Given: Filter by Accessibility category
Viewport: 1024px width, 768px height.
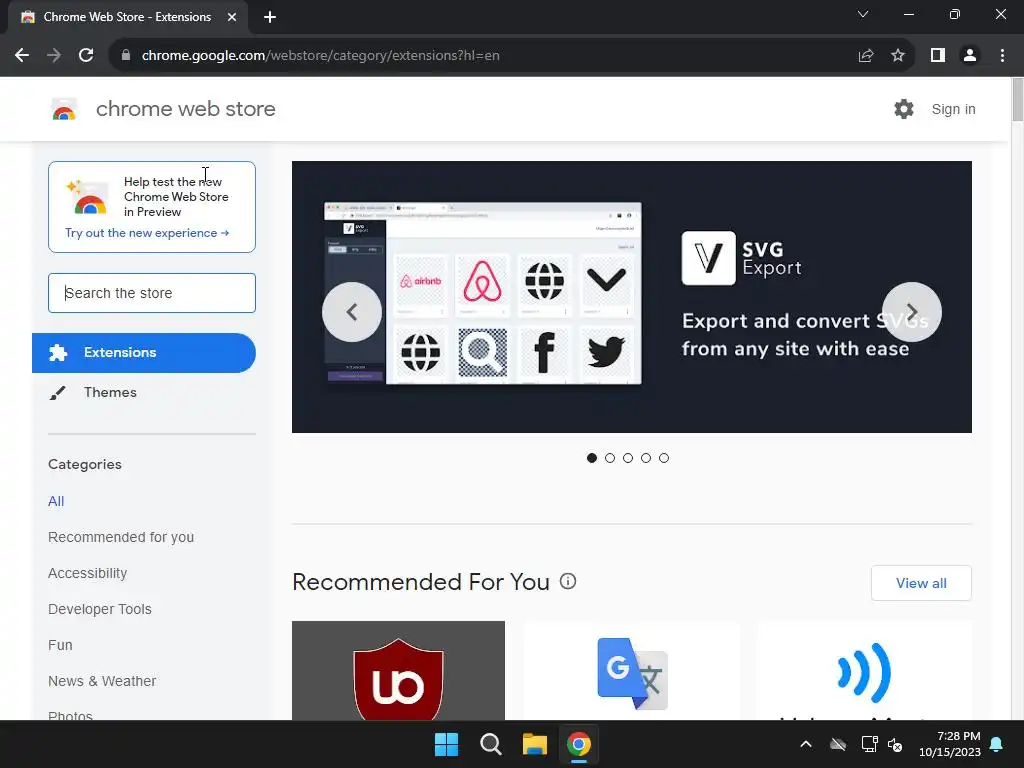Looking at the screenshot, I should 88,573.
